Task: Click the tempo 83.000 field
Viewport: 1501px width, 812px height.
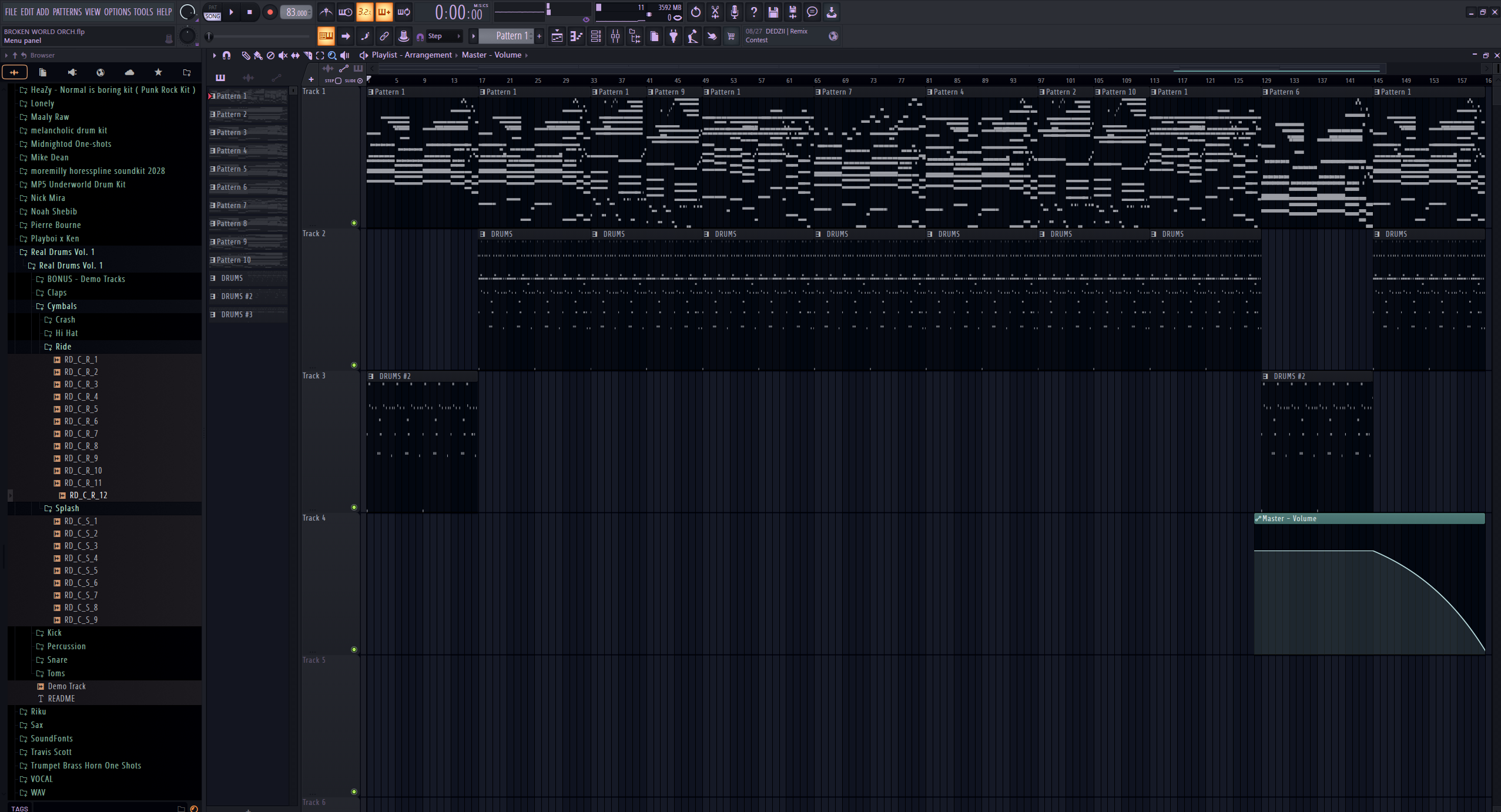Action: pyautogui.click(x=296, y=12)
